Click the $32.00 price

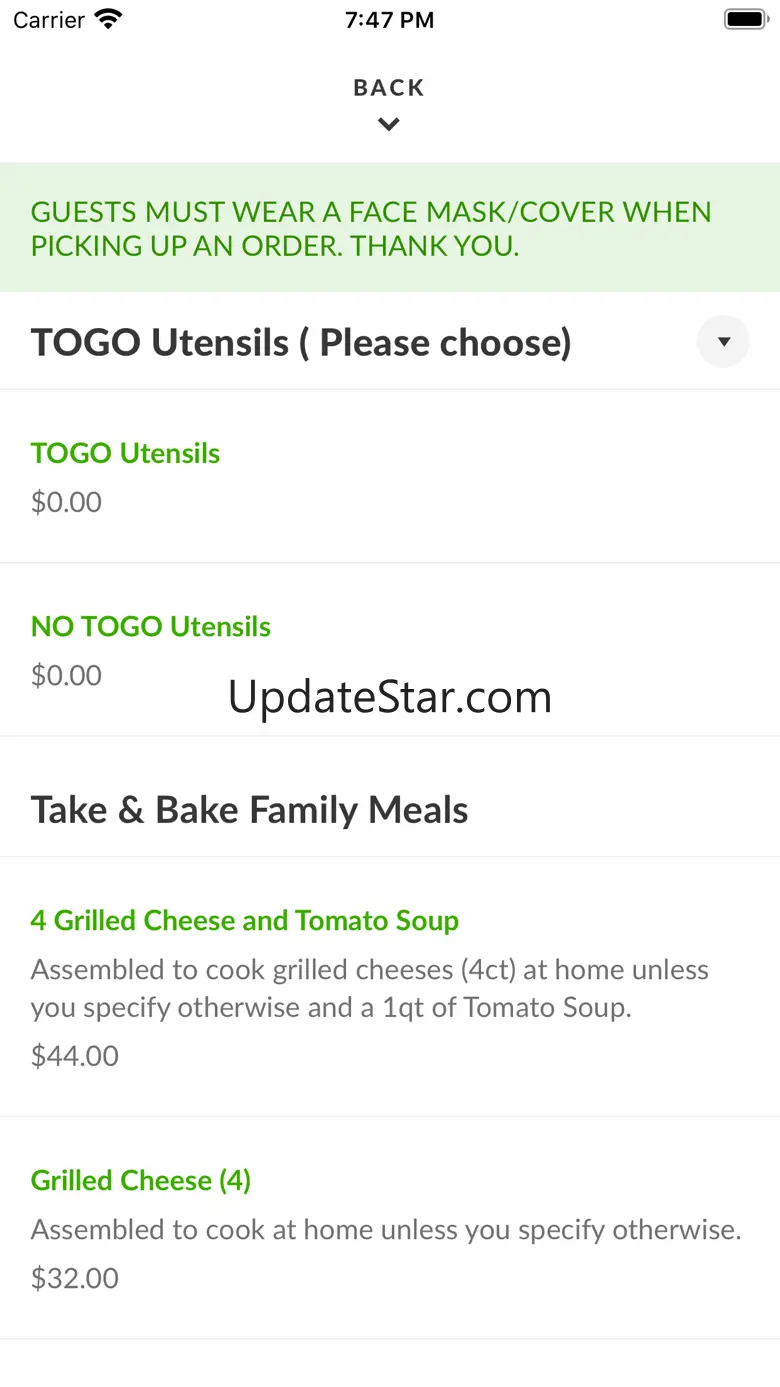coord(75,1278)
